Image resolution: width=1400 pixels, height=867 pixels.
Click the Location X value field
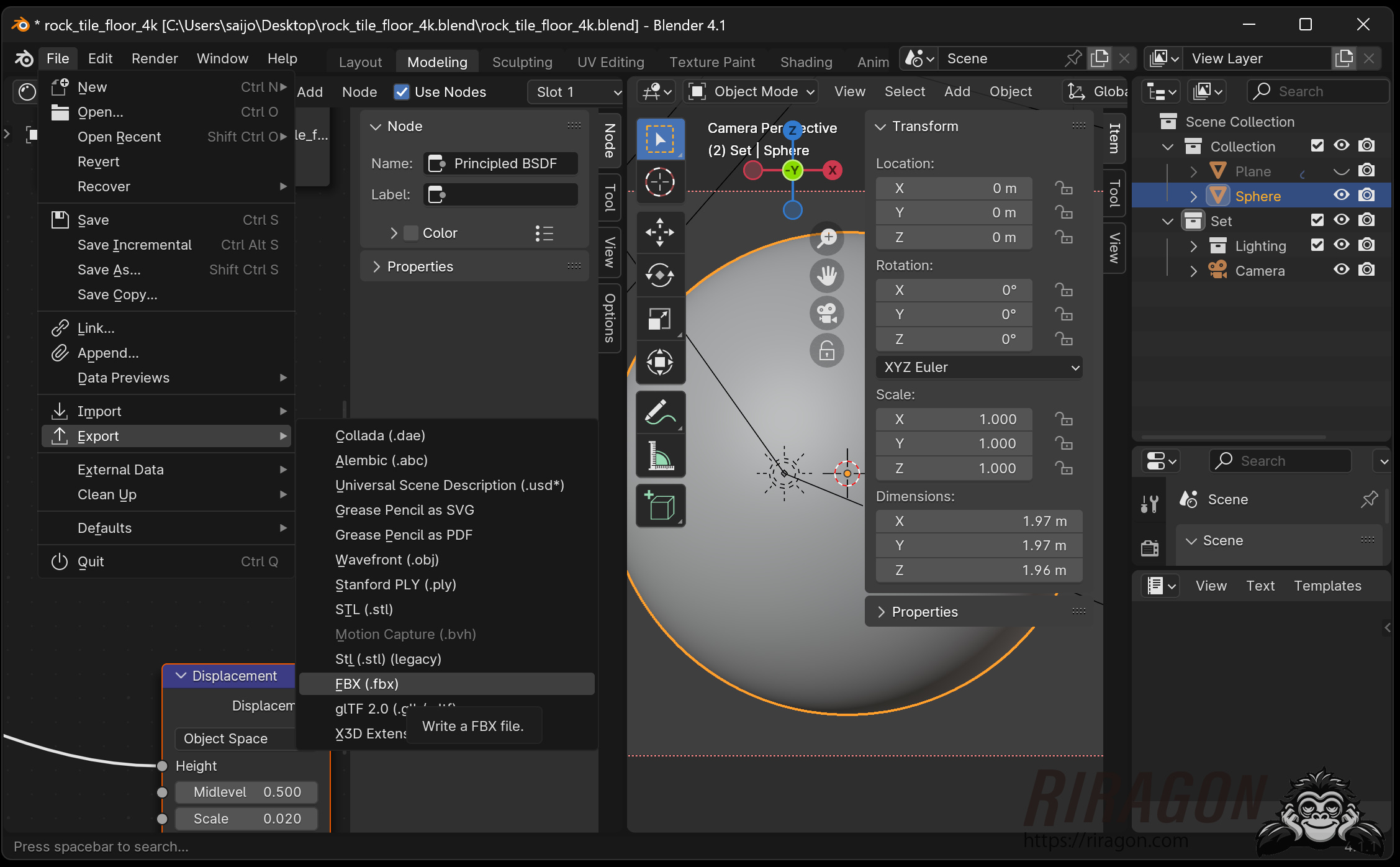[954, 188]
